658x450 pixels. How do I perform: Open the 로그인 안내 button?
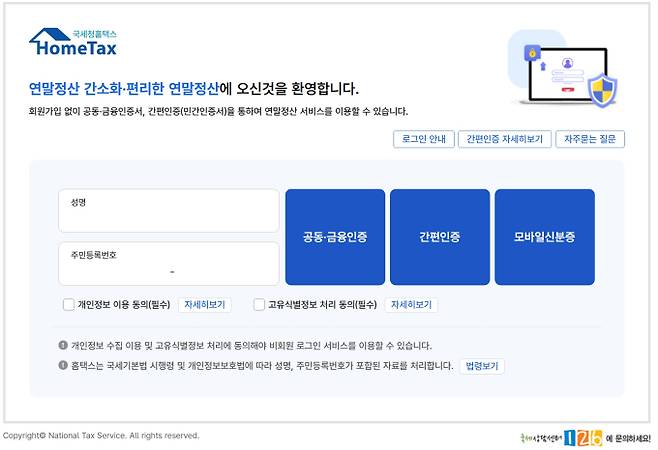[x=424, y=139]
